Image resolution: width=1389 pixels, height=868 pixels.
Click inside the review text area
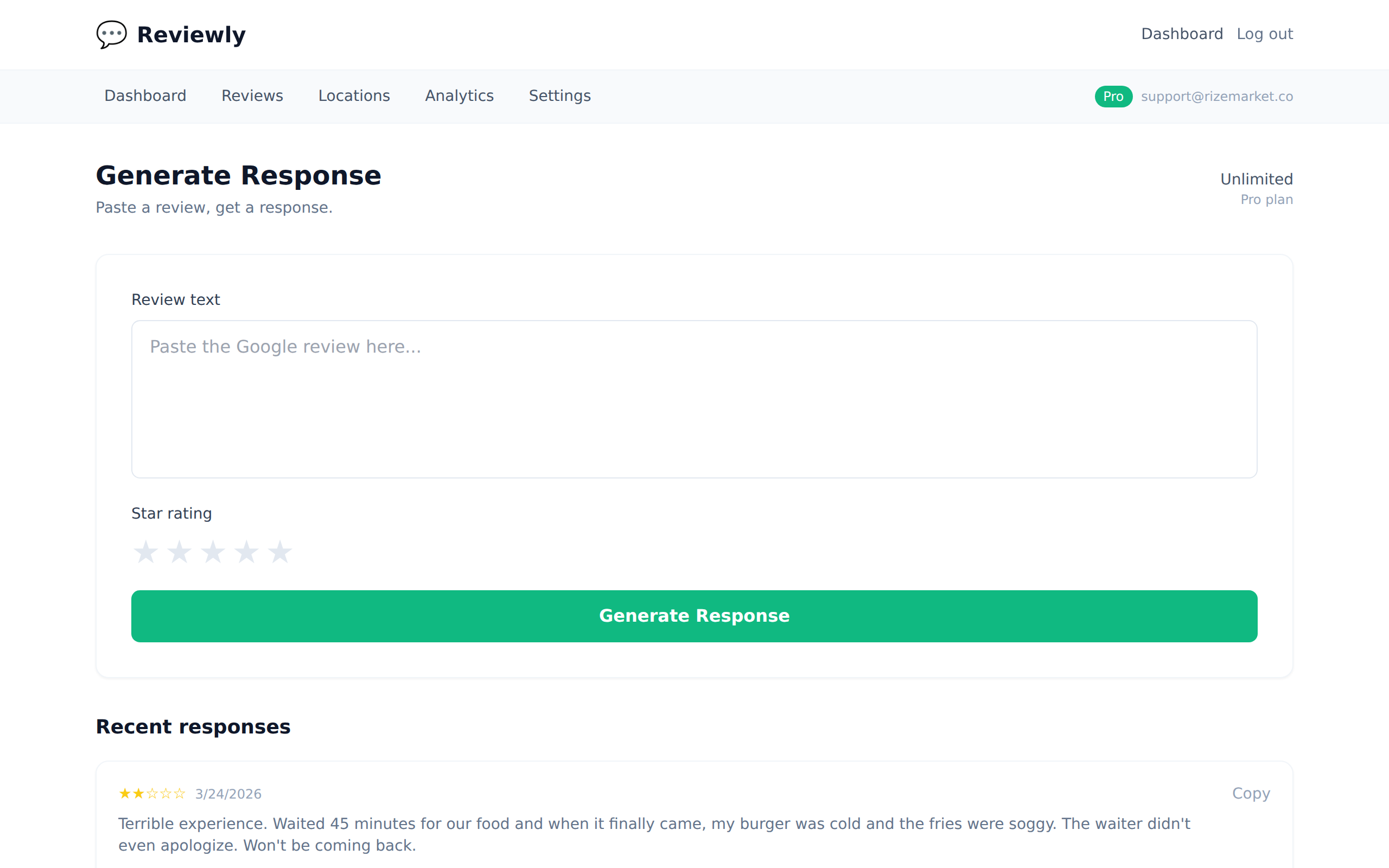(694, 399)
